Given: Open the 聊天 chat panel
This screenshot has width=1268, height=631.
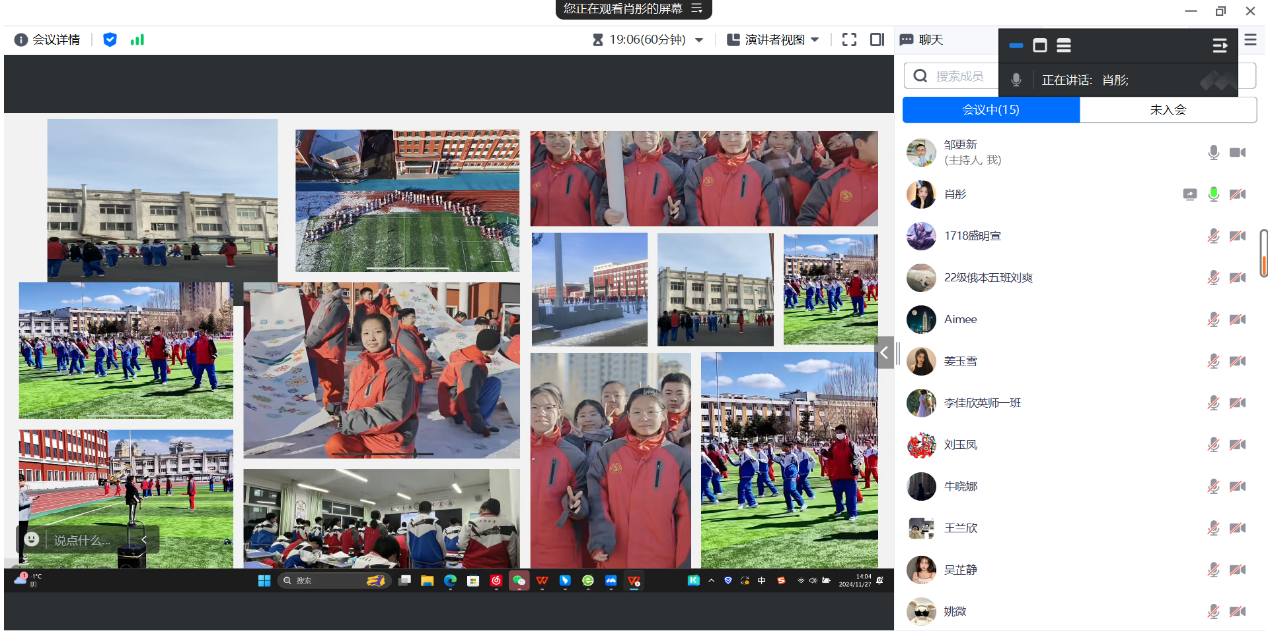Looking at the screenshot, I should 921,40.
